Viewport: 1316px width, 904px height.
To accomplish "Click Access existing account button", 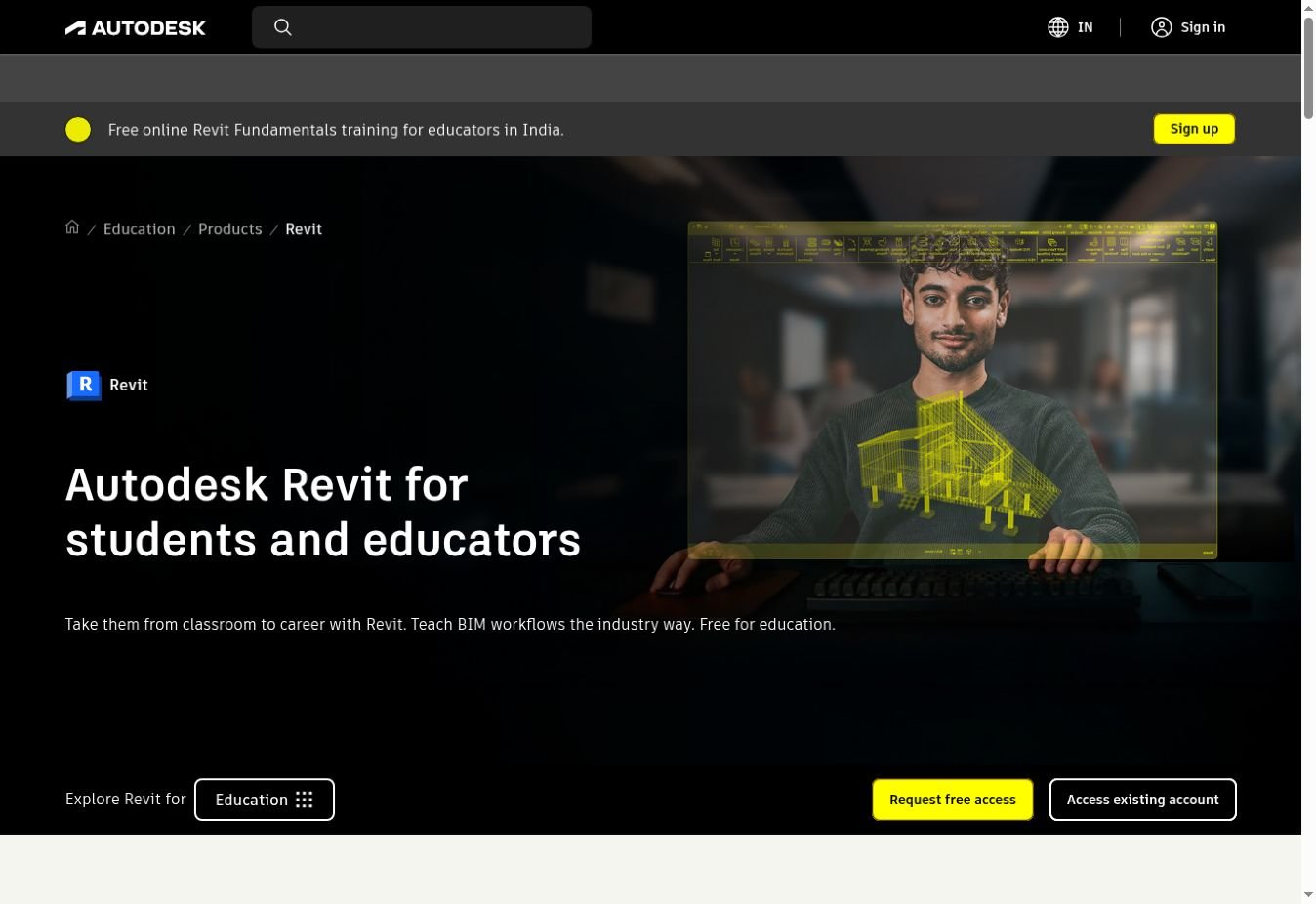I will pyautogui.click(x=1143, y=800).
